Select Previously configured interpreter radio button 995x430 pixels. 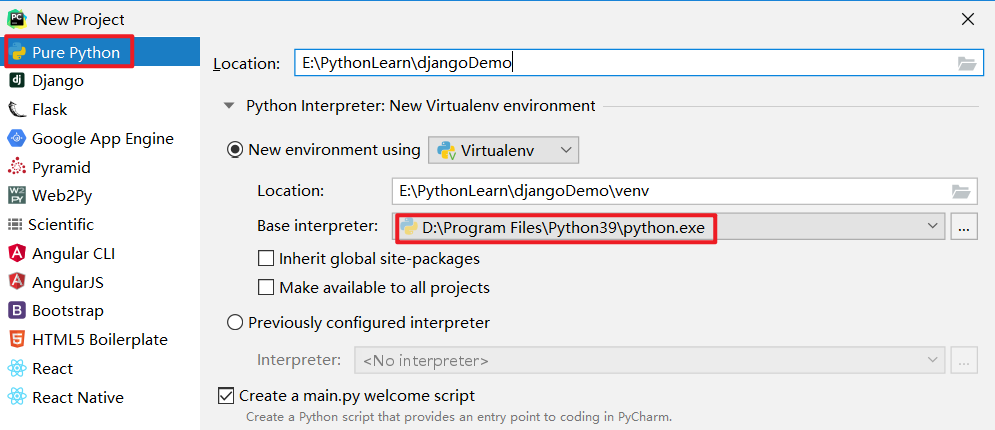[236, 322]
